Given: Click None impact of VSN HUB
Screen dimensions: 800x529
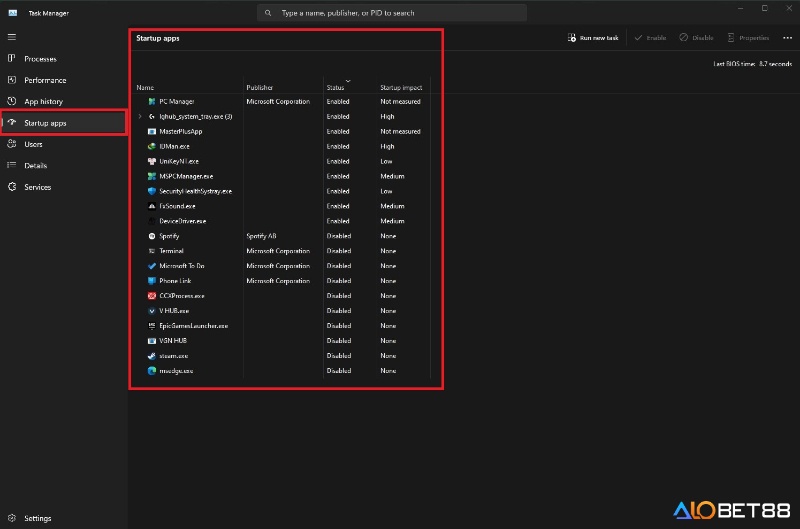Looking at the screenshot, I should pos(388,341).
